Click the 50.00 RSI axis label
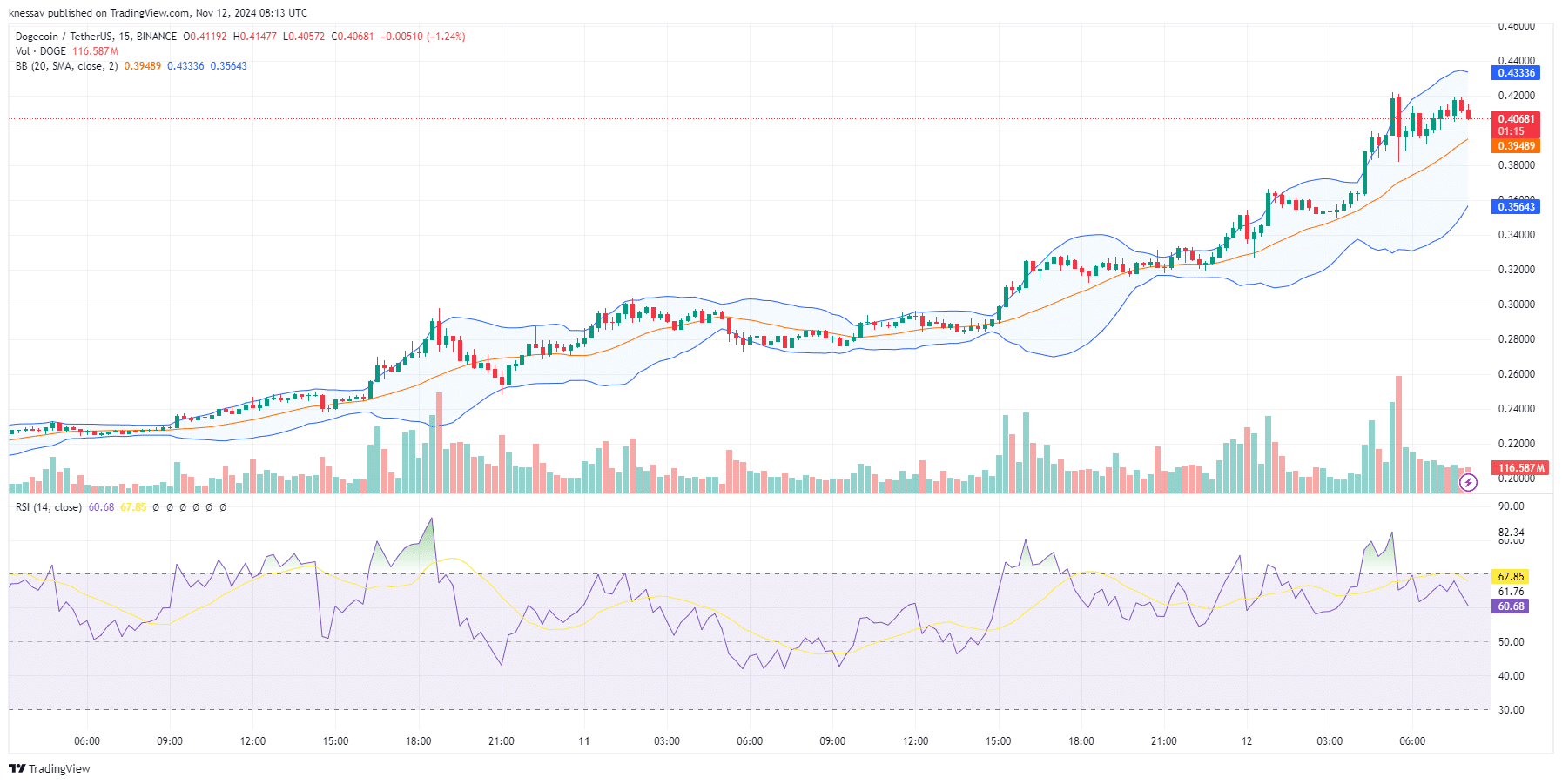1562x784 pixels. 1511,642
